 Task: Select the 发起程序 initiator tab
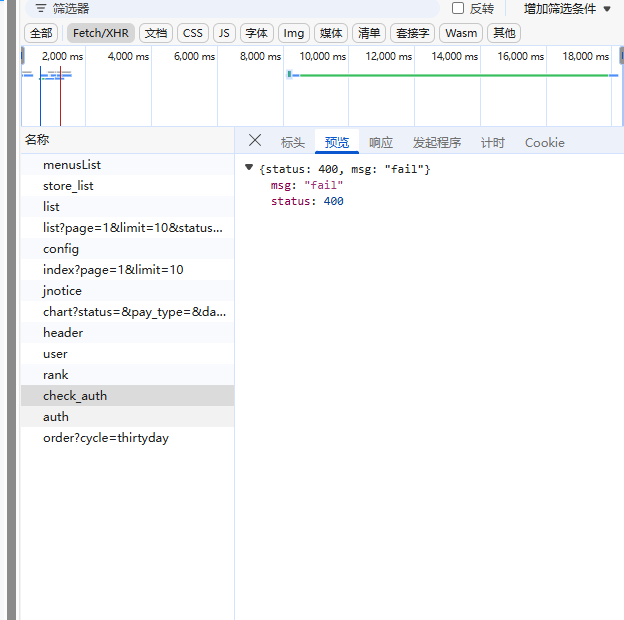click(437, 143)
